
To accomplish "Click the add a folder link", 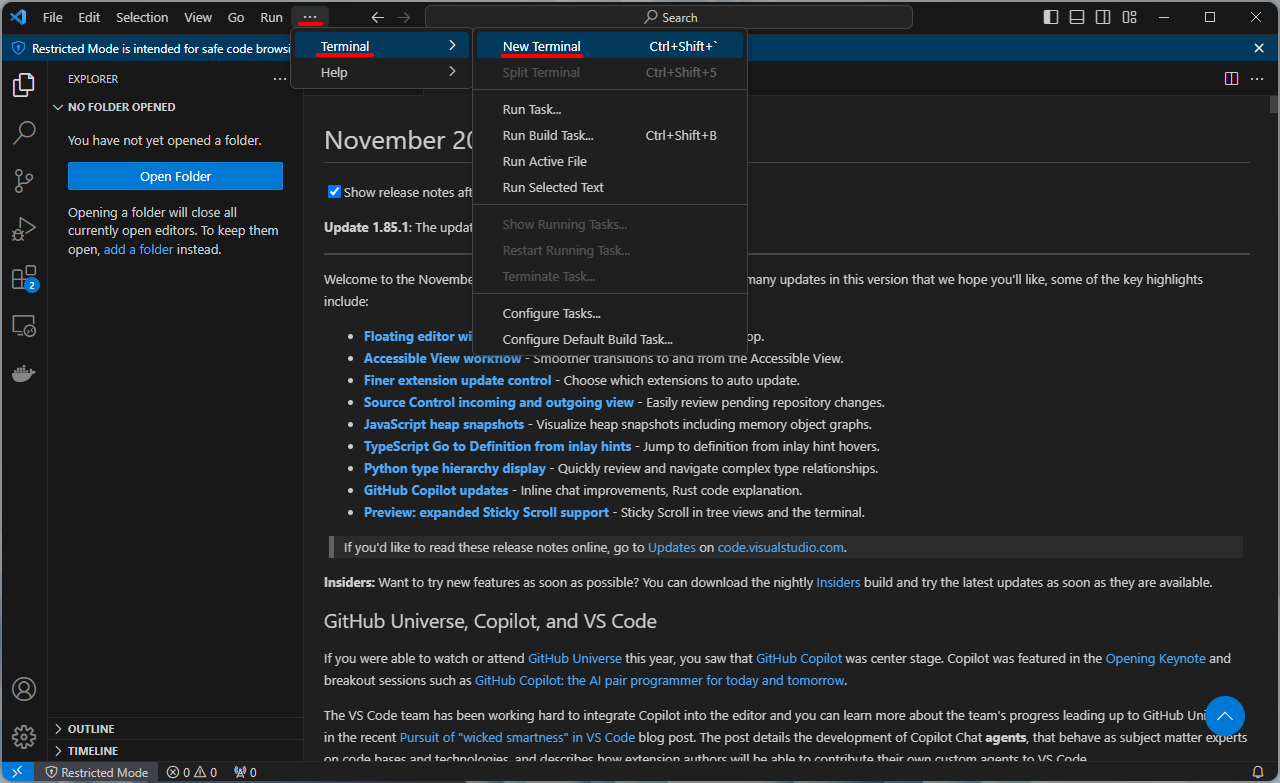I will pyautogui.click(x=139, y=249).
